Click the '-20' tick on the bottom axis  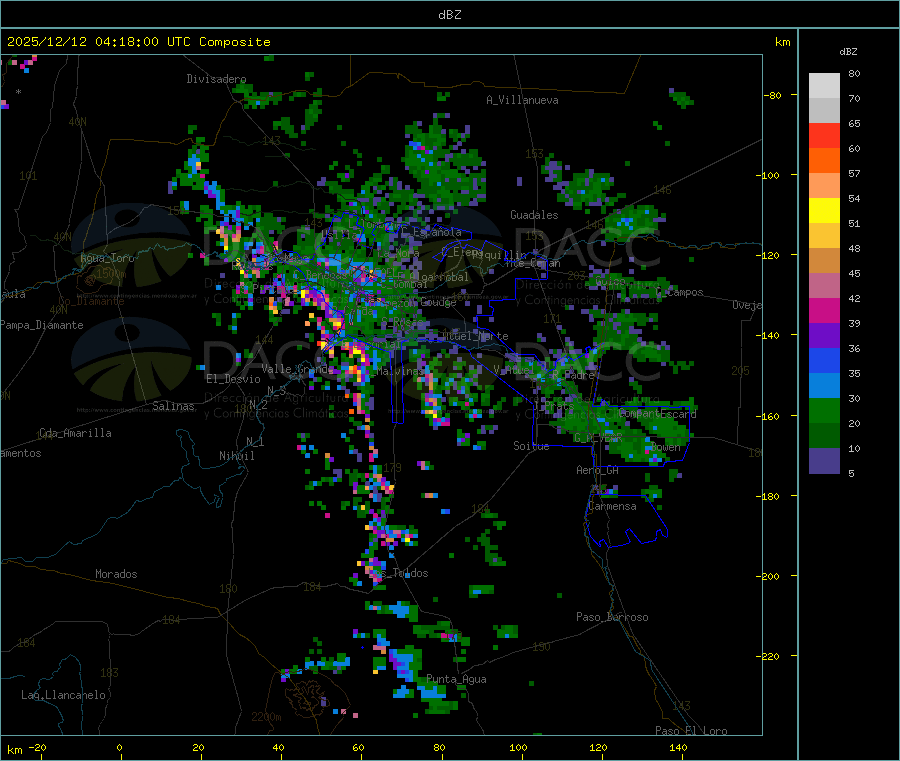(x=38, y=747)
